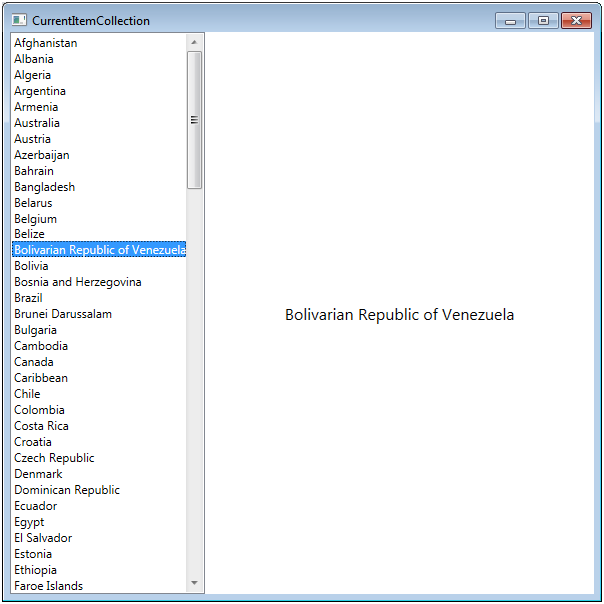604x604 pixels.
Task: Select Croatia in the list
Action: coord(99,442)
